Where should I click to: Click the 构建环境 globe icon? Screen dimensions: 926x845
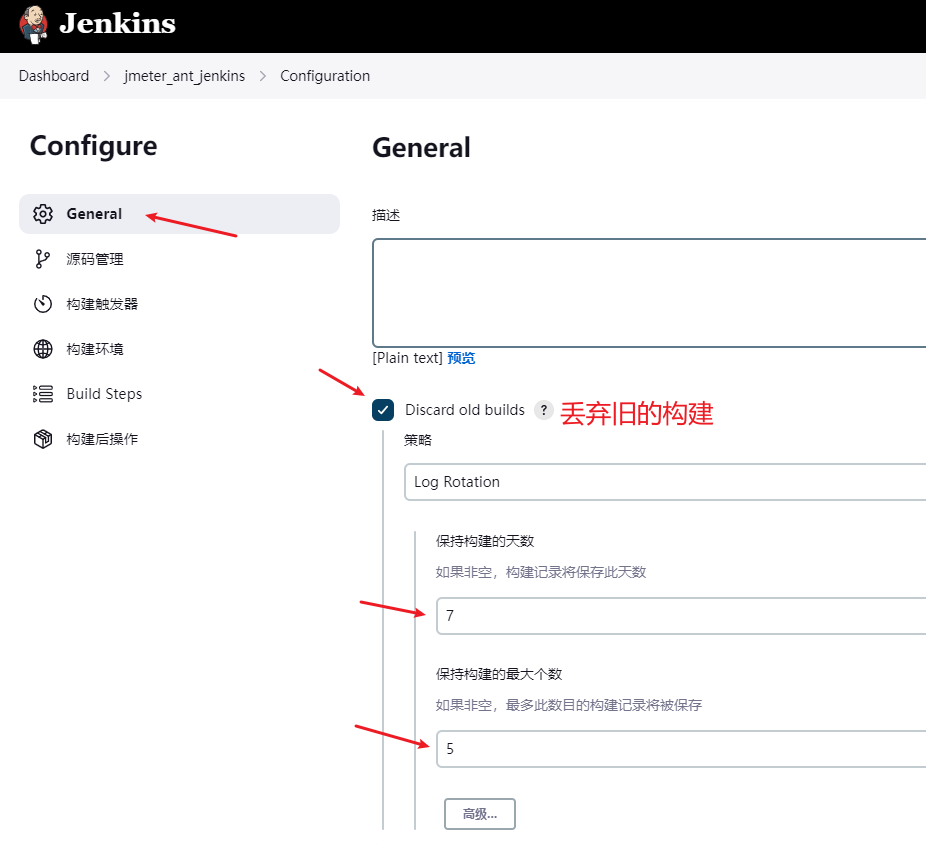(43, 349)
